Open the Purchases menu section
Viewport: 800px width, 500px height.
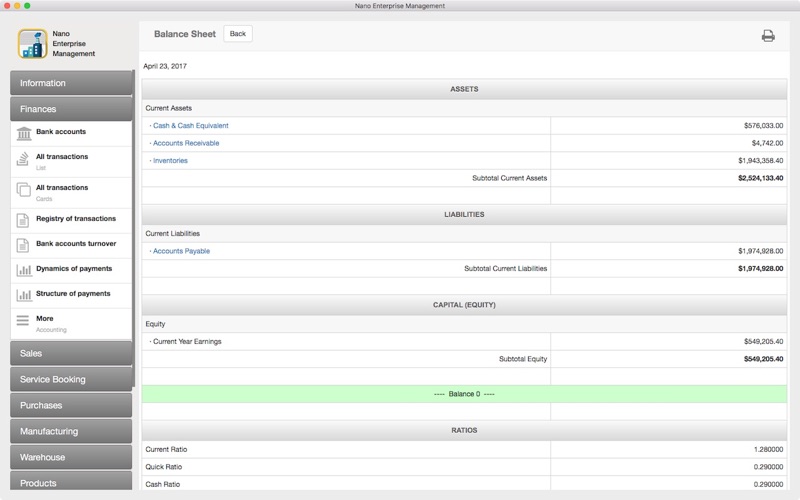71,406
